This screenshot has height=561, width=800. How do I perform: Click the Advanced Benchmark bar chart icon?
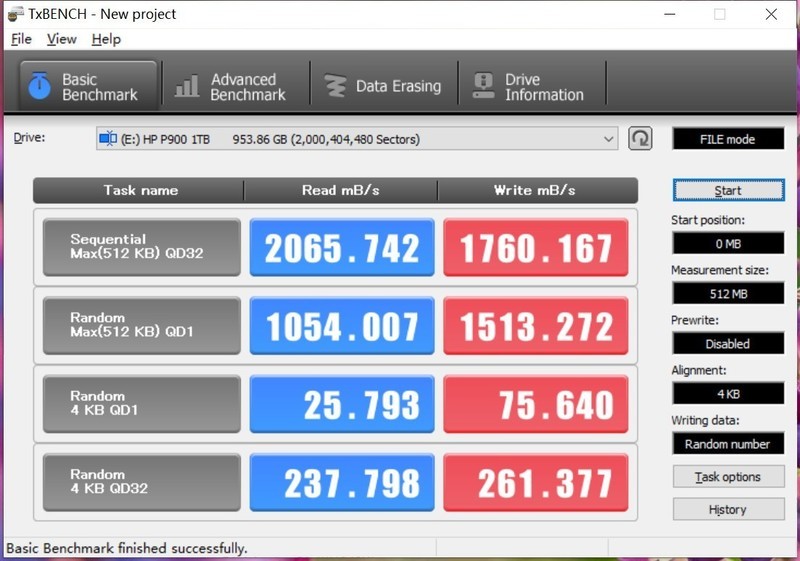click(x=186, y=86)
